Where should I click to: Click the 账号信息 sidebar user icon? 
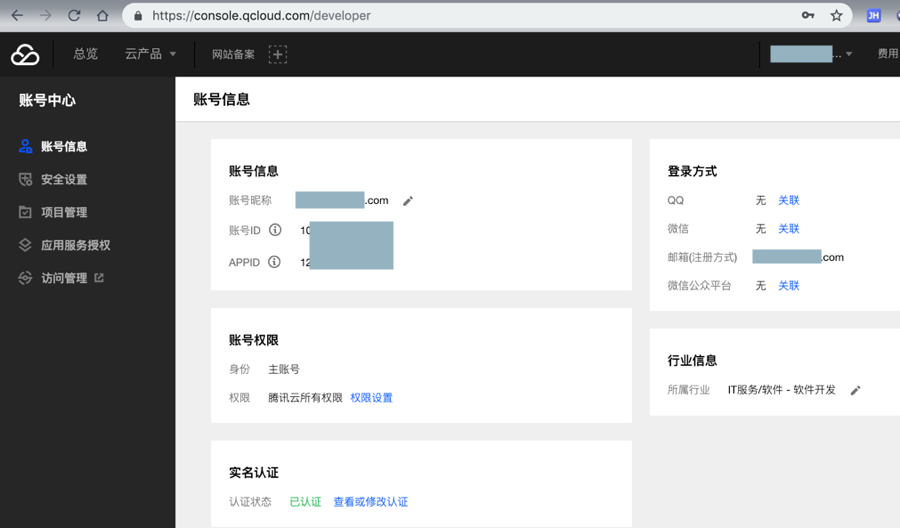pyautogui.click(x=25, y=146)
